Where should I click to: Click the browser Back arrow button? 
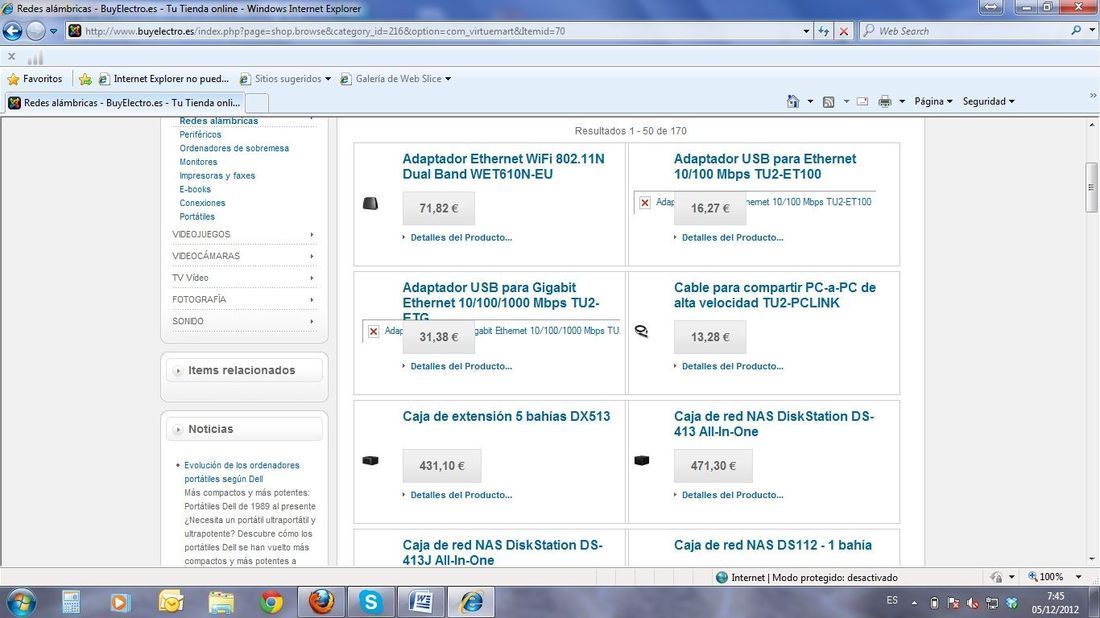(x=13, y=31)
